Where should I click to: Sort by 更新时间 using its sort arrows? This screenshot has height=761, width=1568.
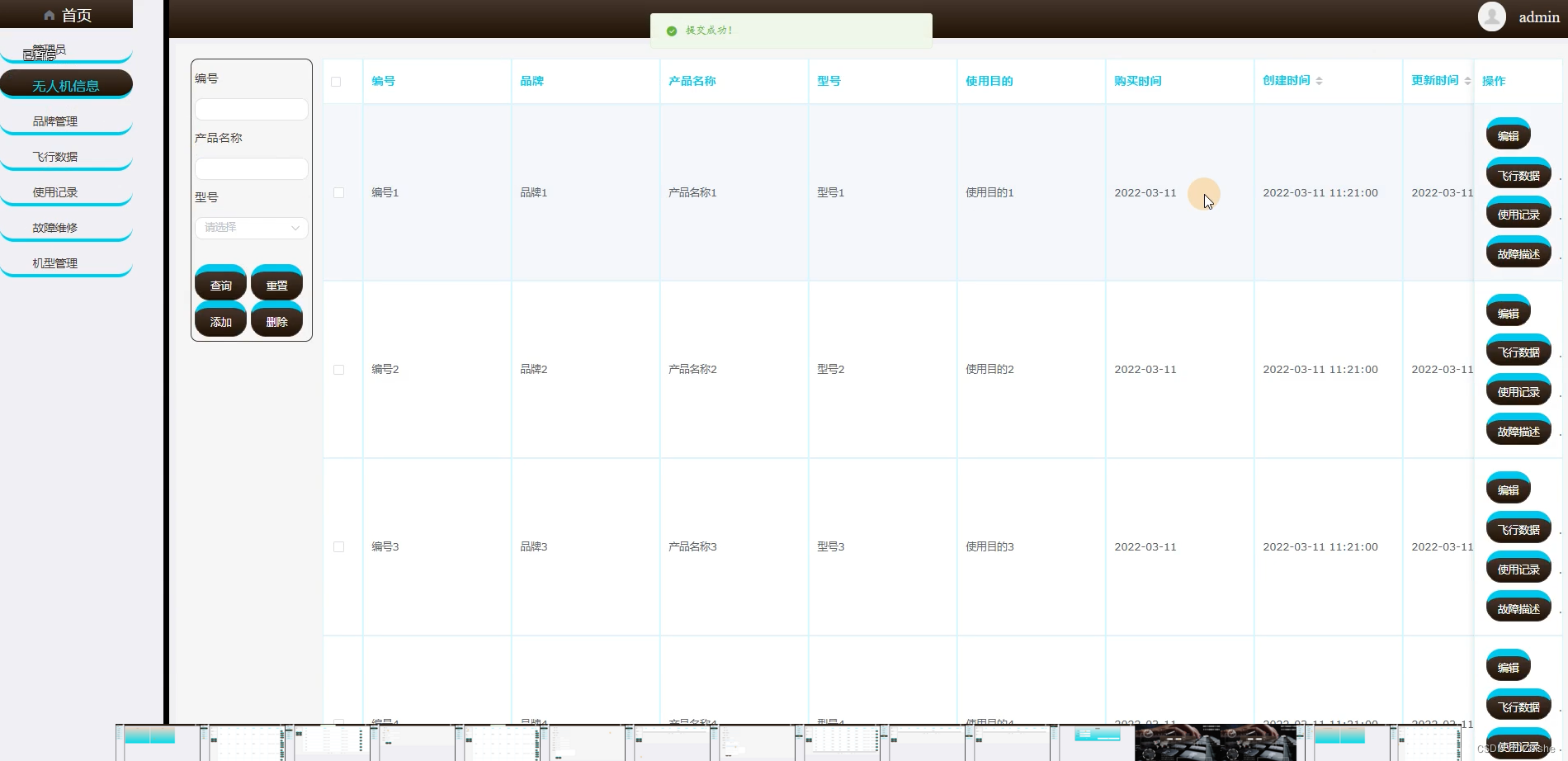1467,81
